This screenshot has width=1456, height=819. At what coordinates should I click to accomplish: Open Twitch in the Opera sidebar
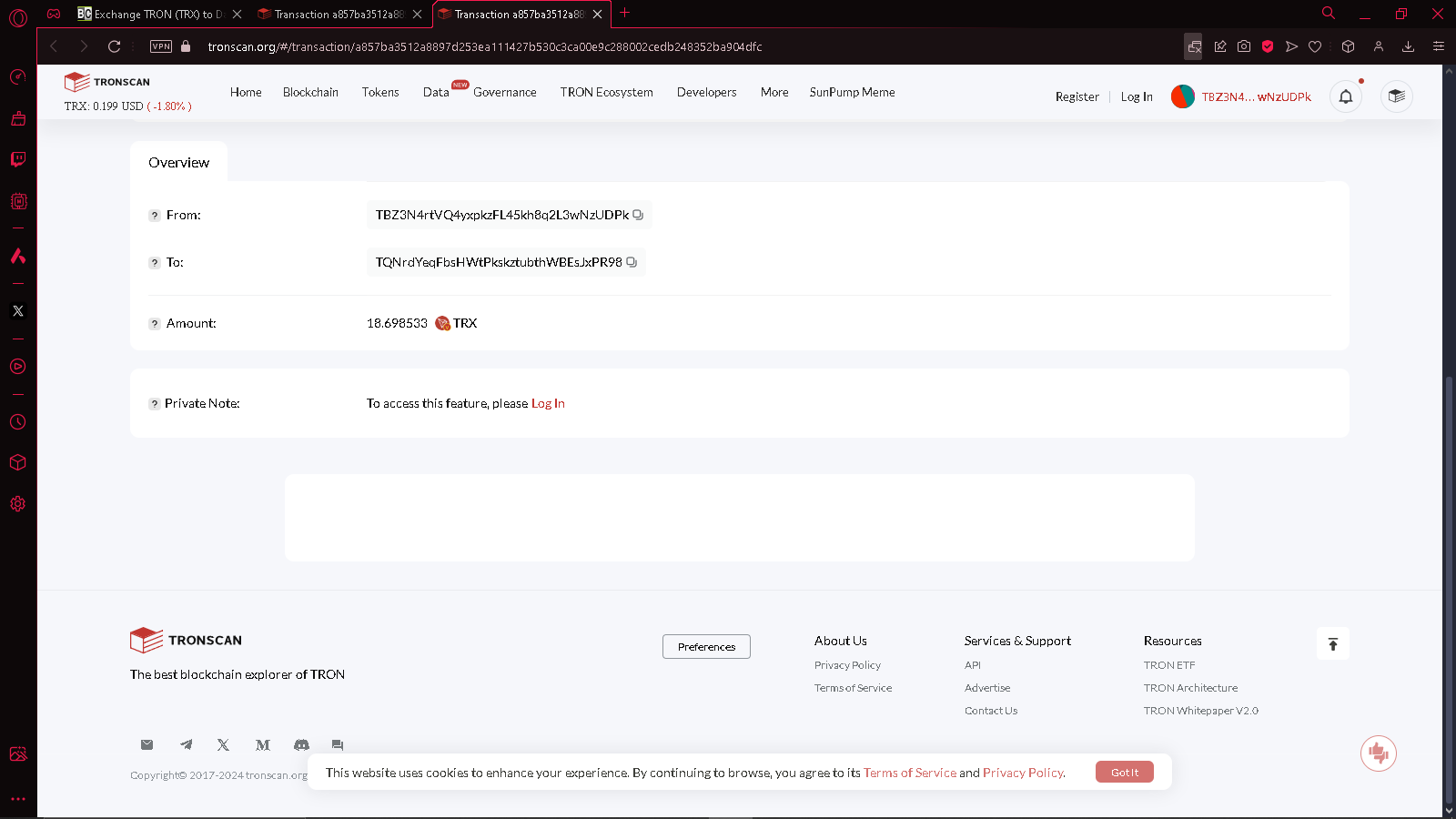[18, 159]
